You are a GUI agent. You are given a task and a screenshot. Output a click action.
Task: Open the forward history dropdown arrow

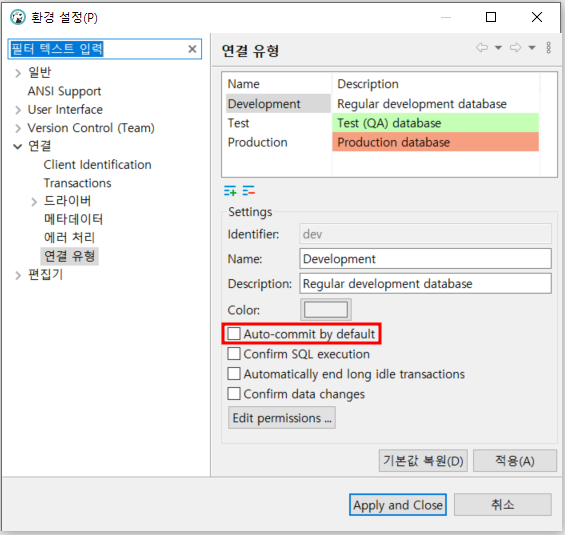pyautogui.click(x=532, y=48)
